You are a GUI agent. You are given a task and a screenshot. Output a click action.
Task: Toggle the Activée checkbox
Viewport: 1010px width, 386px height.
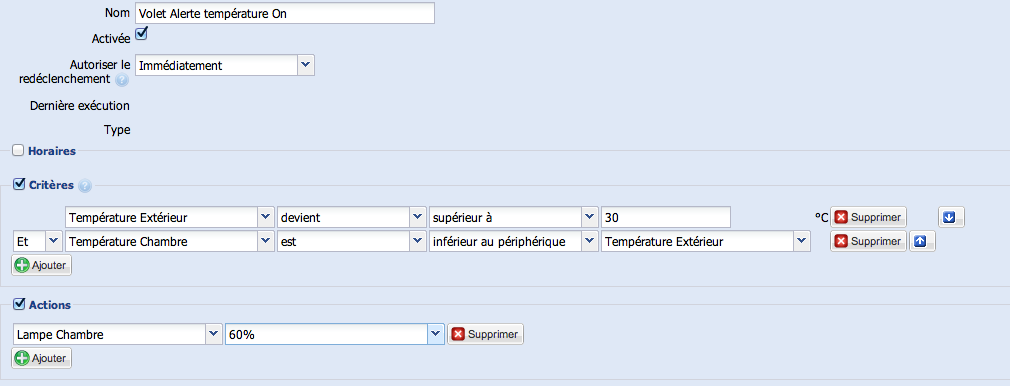pos(141,34)
